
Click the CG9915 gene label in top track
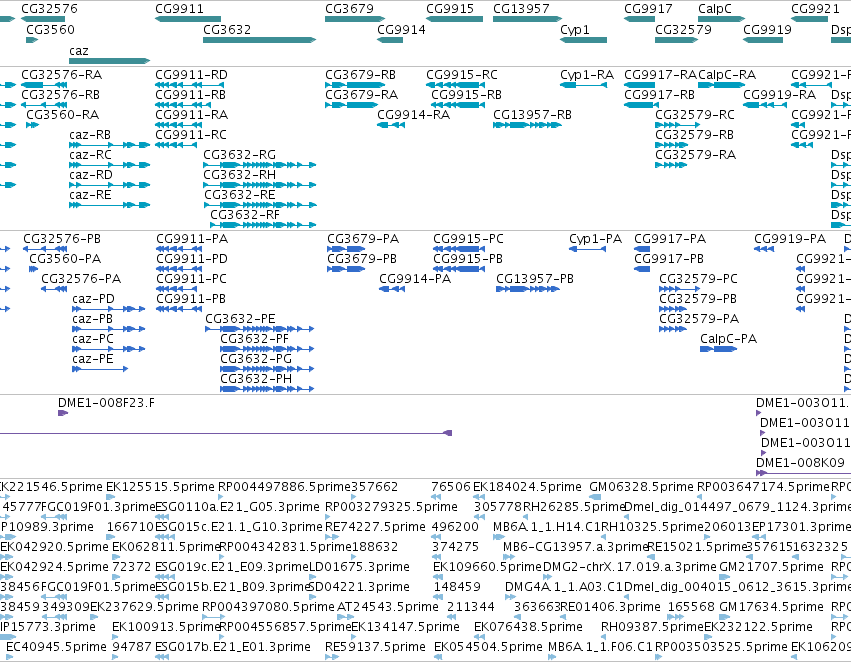point(450,9)
